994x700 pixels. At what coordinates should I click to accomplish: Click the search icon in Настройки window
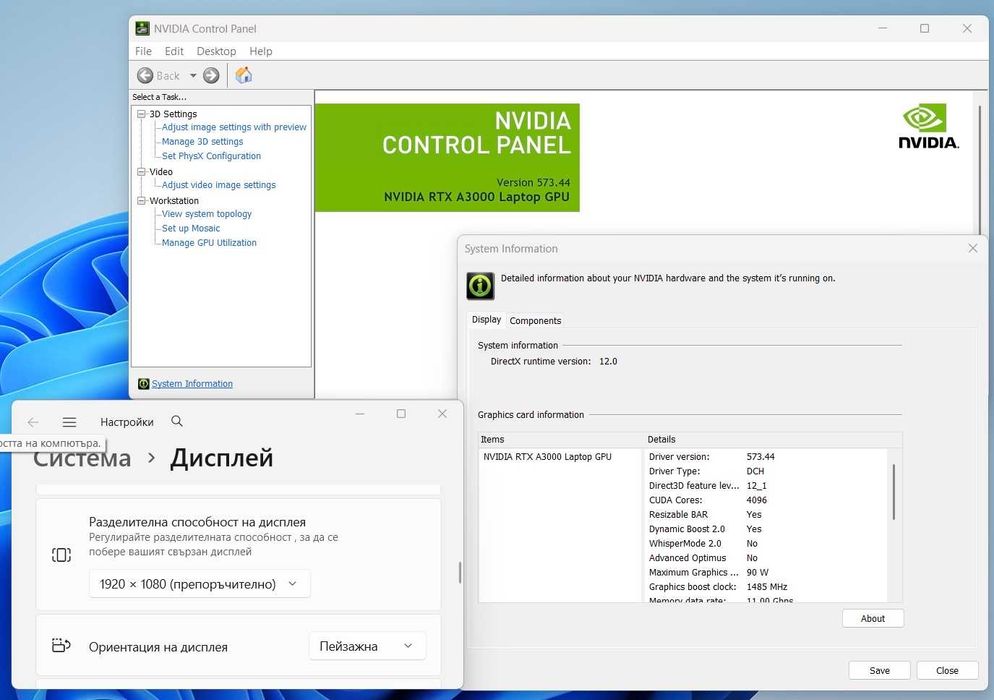click(177, 421)
